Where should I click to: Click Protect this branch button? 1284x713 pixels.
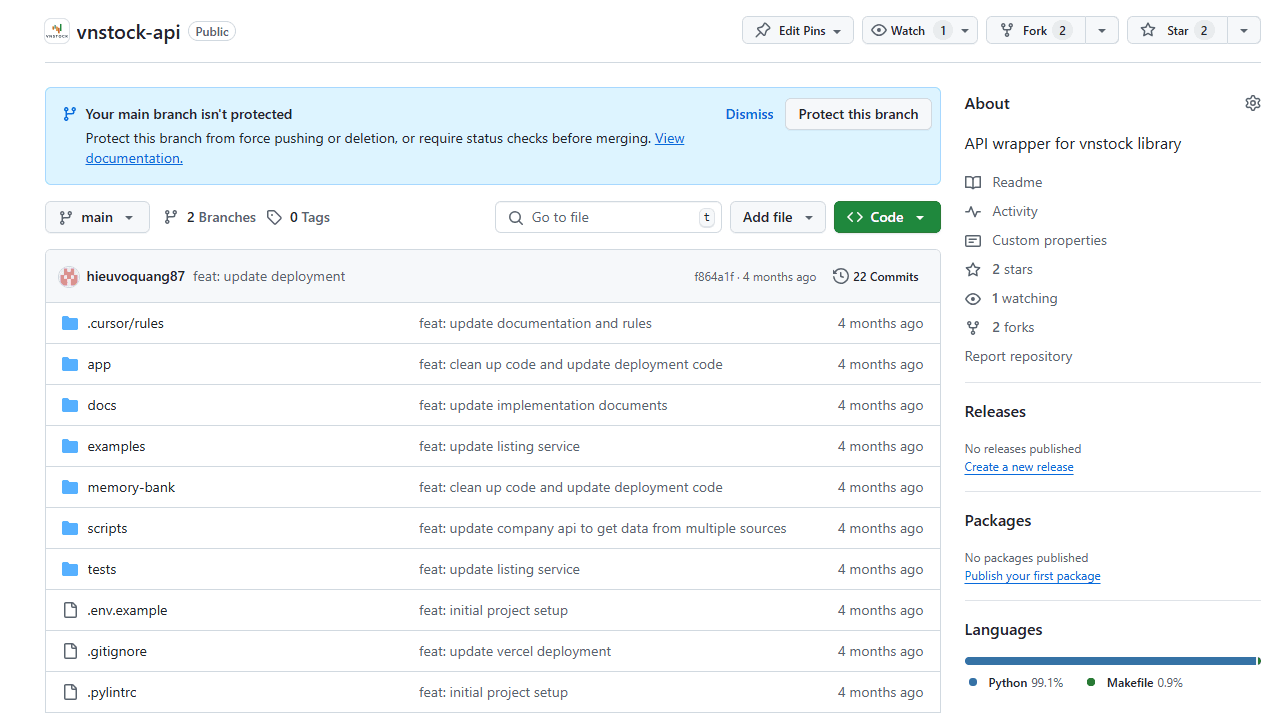(x=858, y=114)
